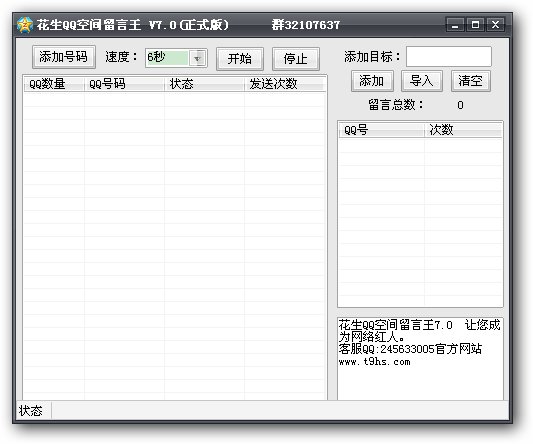Minimize the window
Screen dimensions: 533x444
455,25
